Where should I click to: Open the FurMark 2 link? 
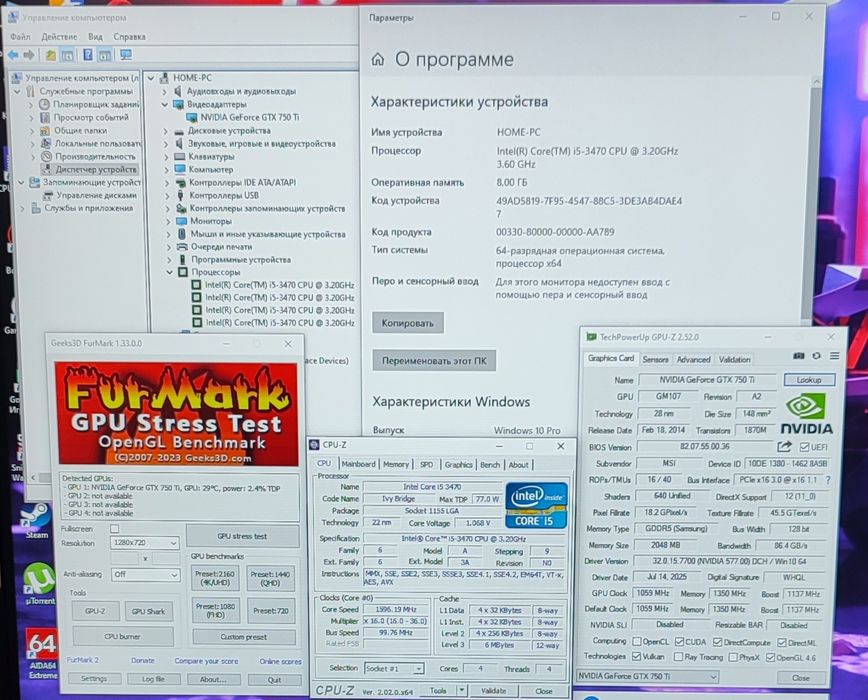82,660
